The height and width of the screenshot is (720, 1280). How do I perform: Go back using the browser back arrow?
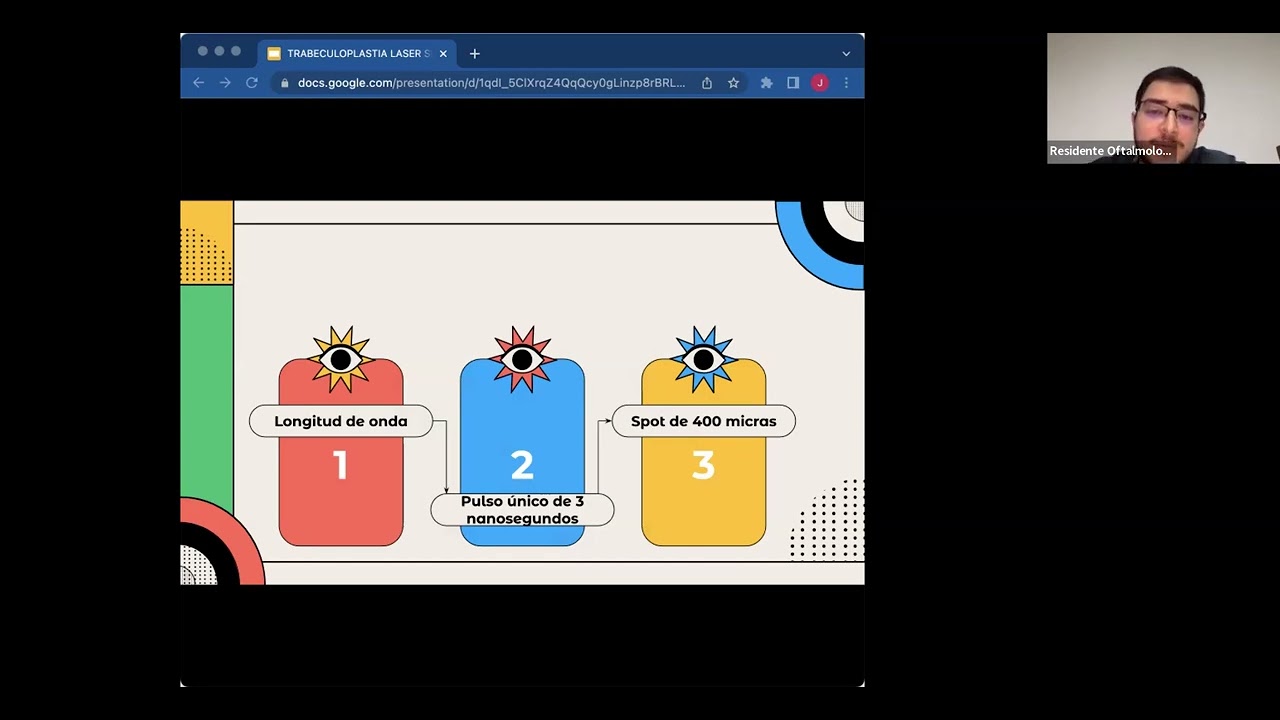198,83
